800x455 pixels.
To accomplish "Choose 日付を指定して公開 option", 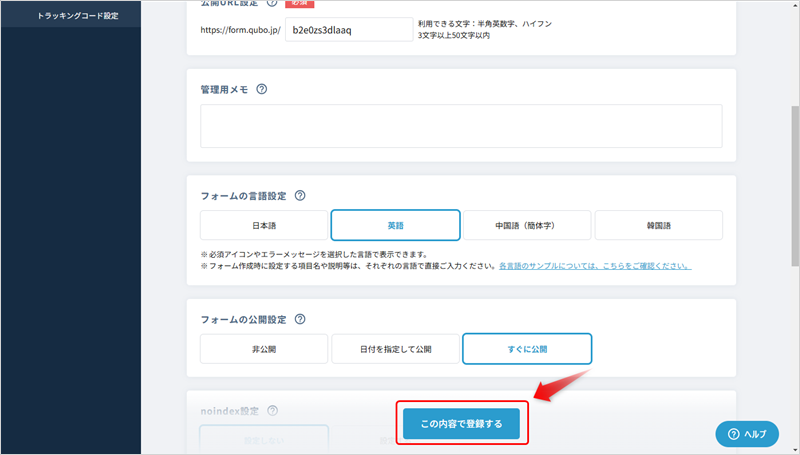I will click(395, 349).
